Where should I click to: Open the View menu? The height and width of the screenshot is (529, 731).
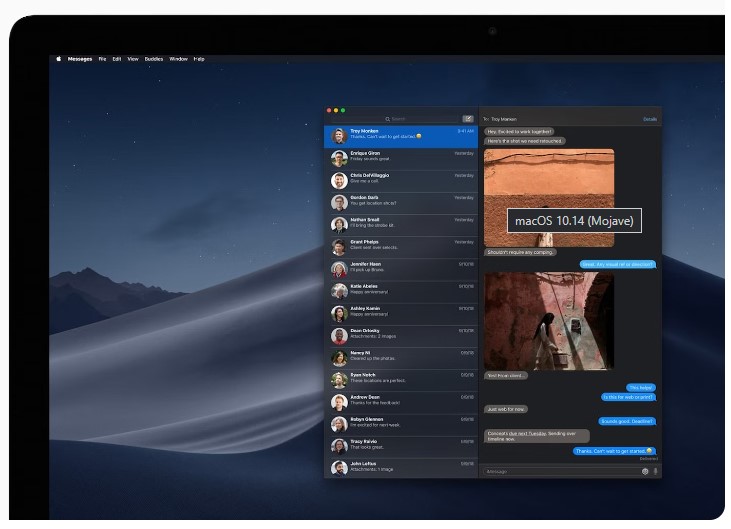133,59
